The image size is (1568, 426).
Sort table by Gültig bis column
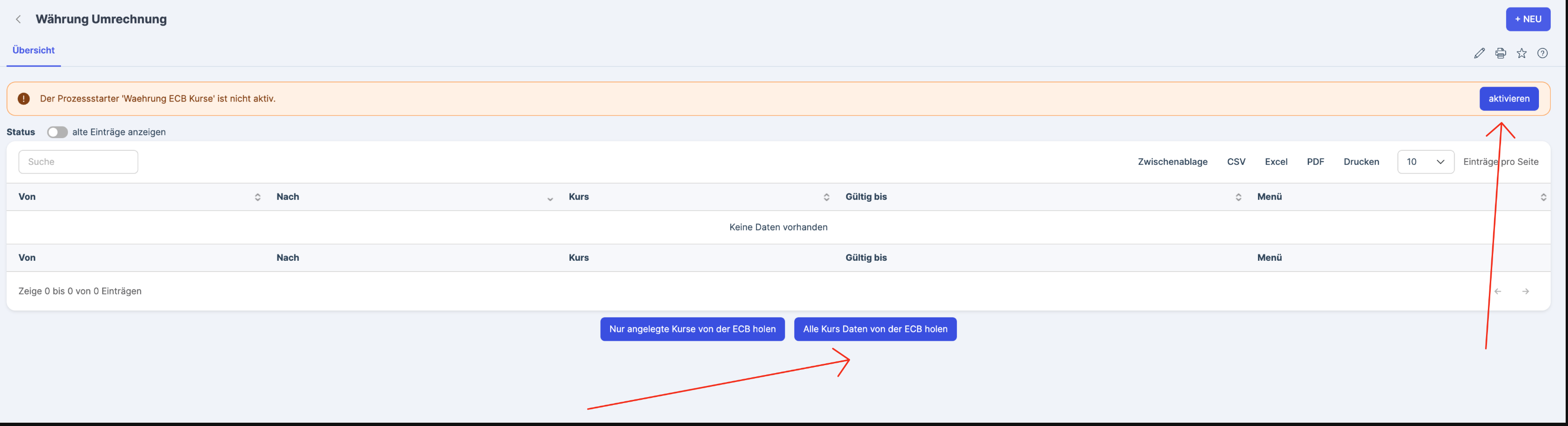click(1237, 197)
